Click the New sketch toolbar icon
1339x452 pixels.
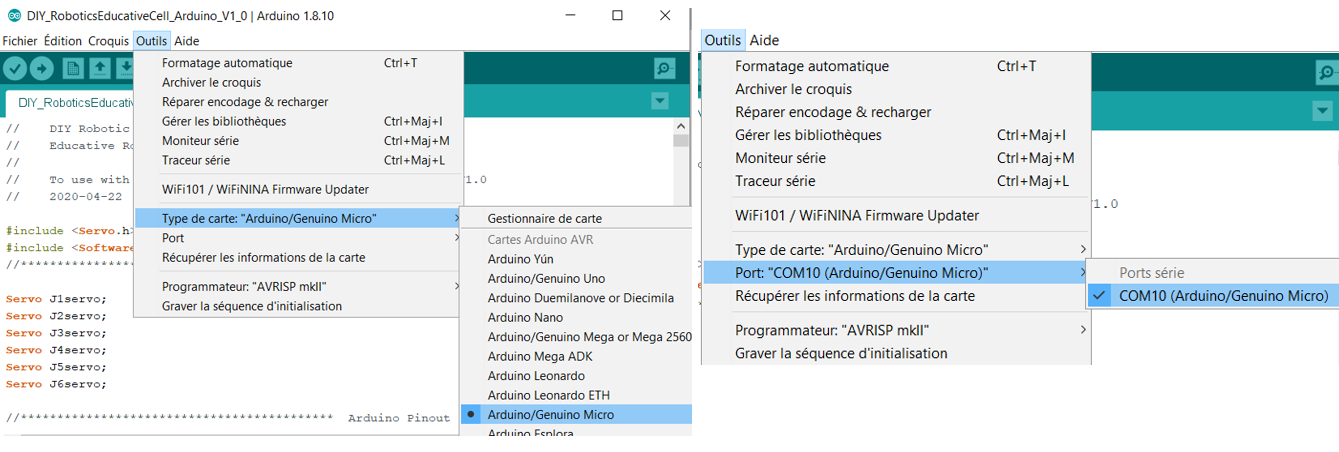coord(73,68)
